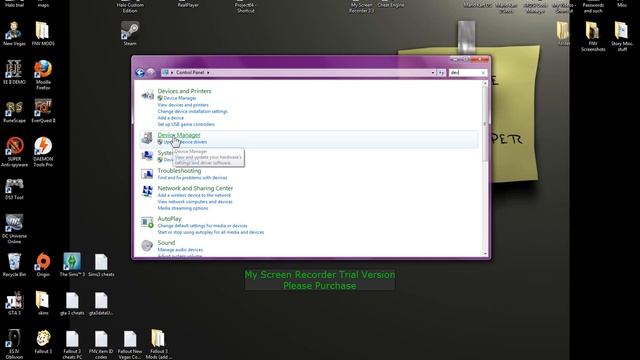Viewport: 640px width, 360px height.
Task: Open Device Manager under Devices and Printers
Action: (180, 98)
